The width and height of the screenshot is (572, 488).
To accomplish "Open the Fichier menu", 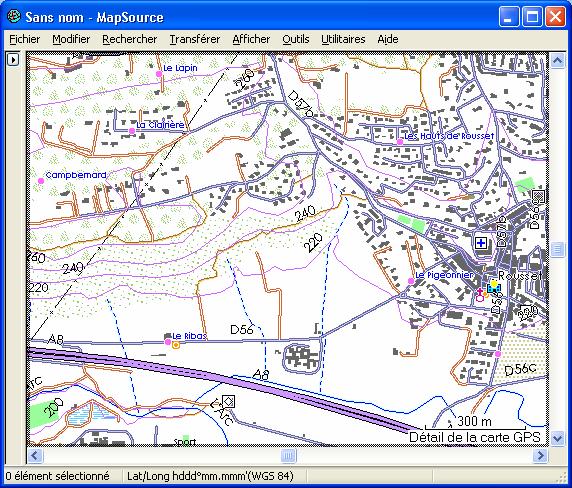I will click(x=24, y=39).
